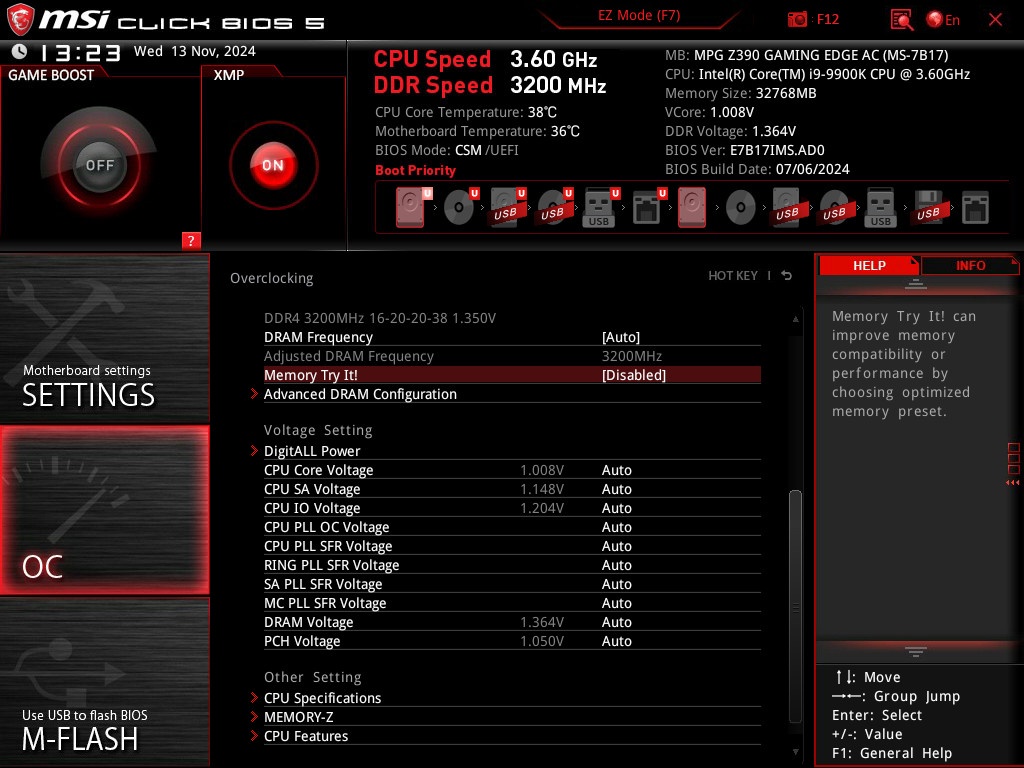This screenshot has width=1024, height=768.
Task: Select the USB hard disk boot device with U badge
Action: [507, 207]
